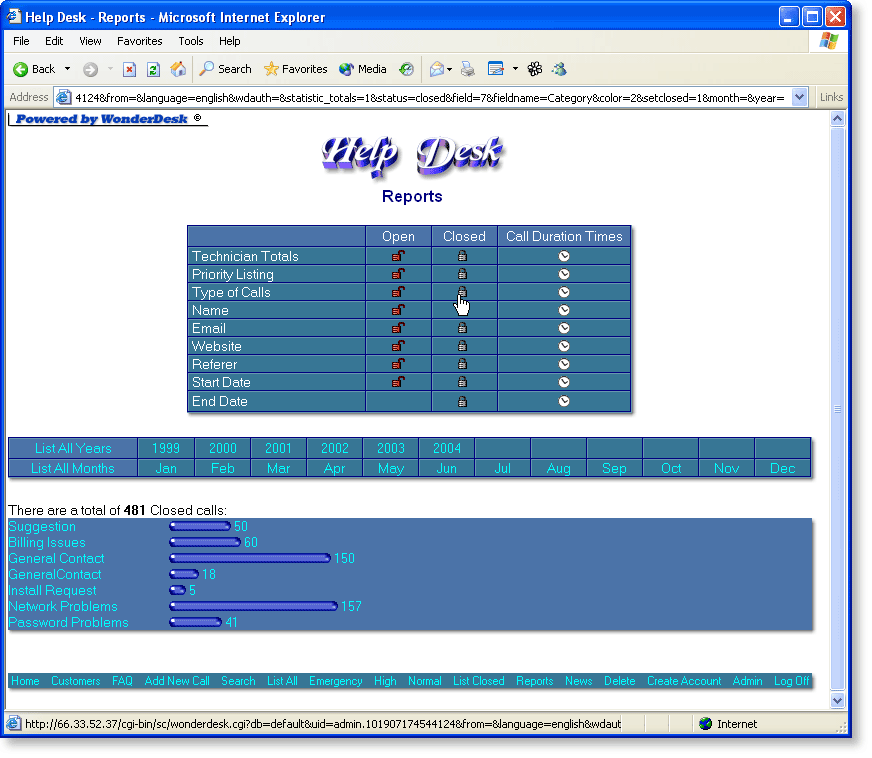Screen dimensions: 872x758
Task: Open the History toolbar icon
Action: (x=407, y=69)
